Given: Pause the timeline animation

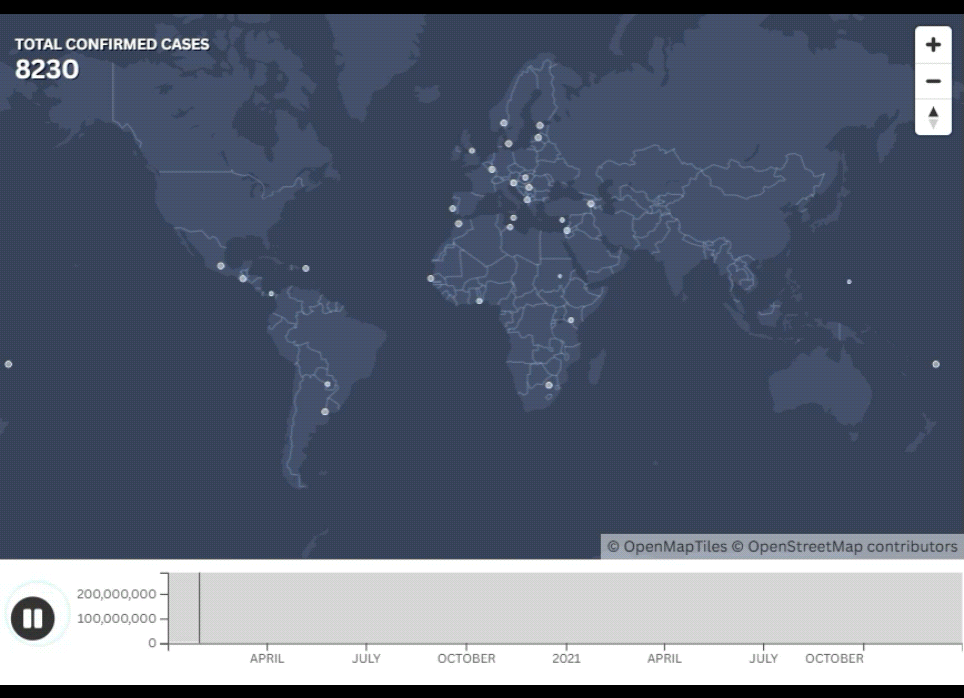Looking at the screenshot, I should point(33,618).
